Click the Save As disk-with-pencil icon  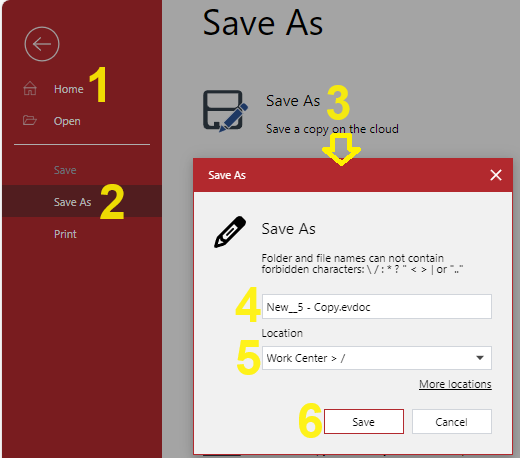tap(225, 111)
